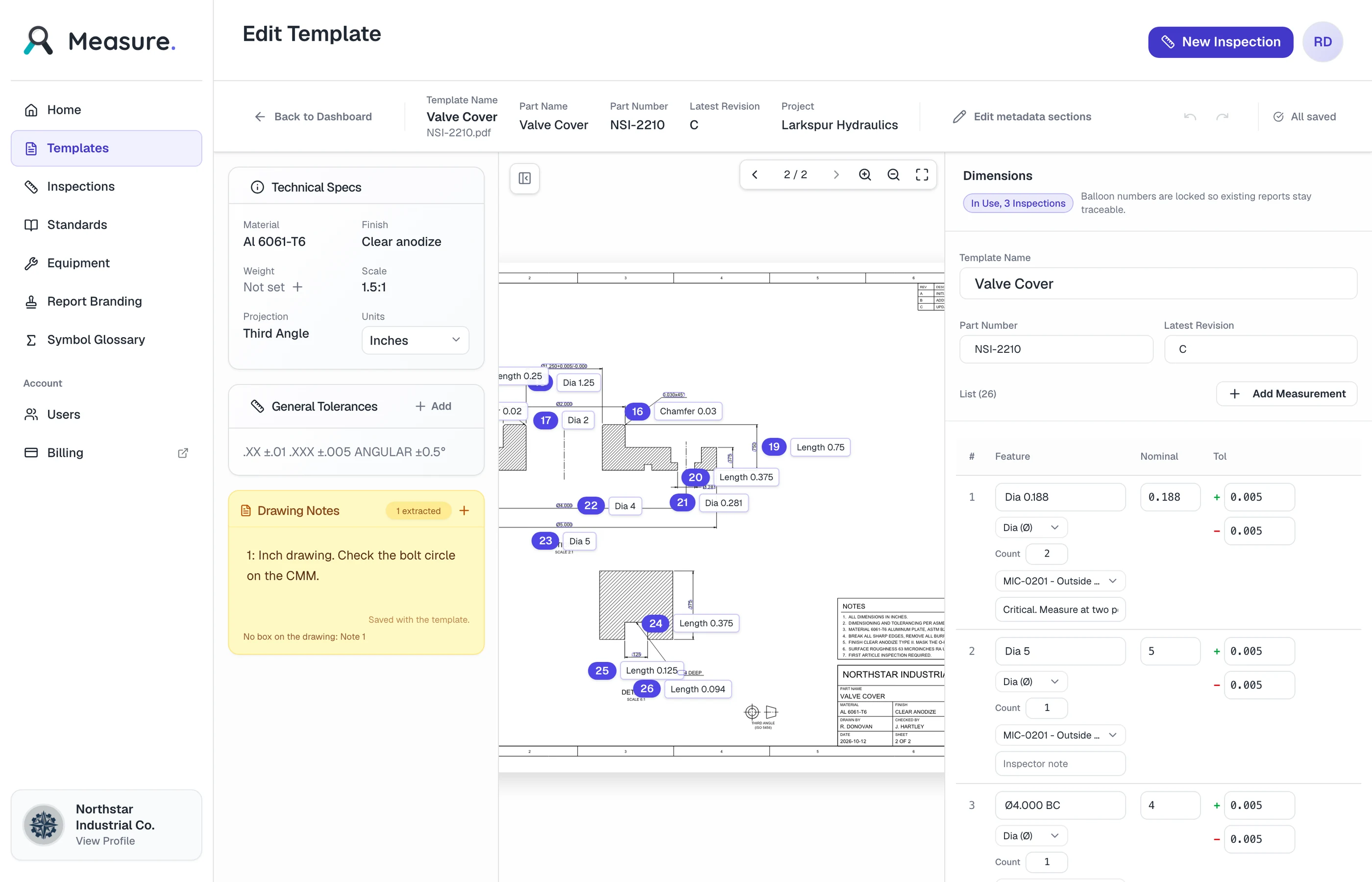Viewport: 1372px width, 882px height.
Task: Add a General Tolerance
Action: tap(433, 406)
